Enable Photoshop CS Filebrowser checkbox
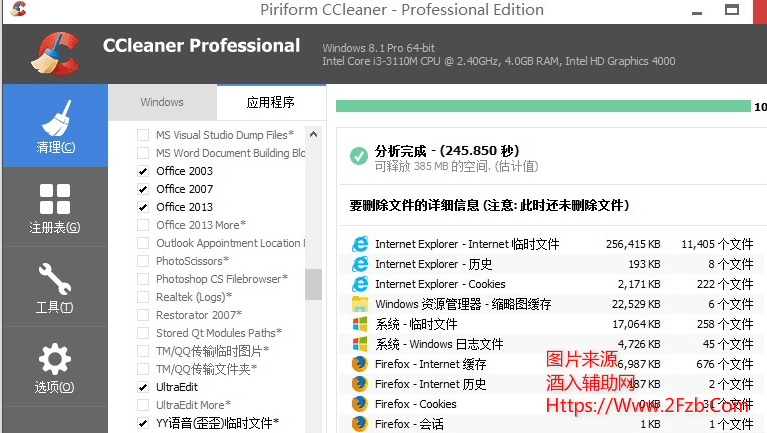 tap(143, 279)
